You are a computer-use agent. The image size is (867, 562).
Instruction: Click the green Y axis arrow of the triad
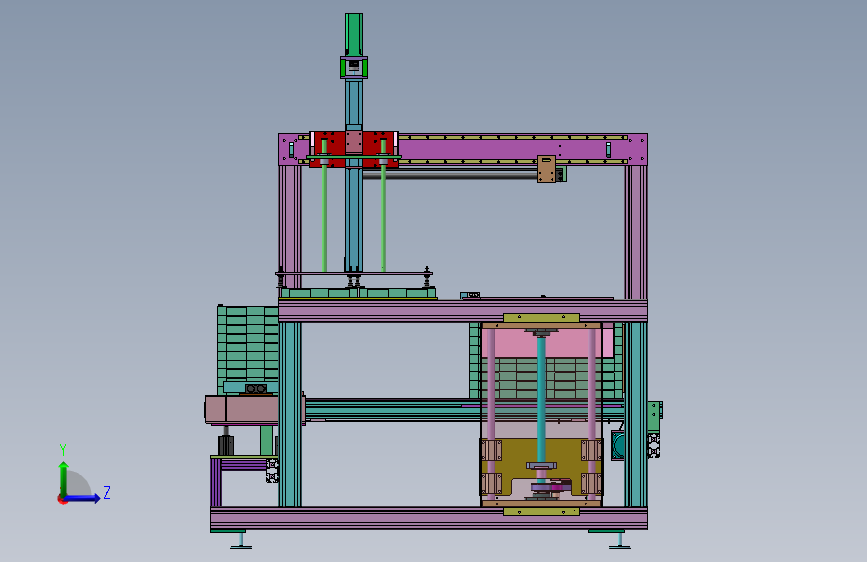pos(64,478)
